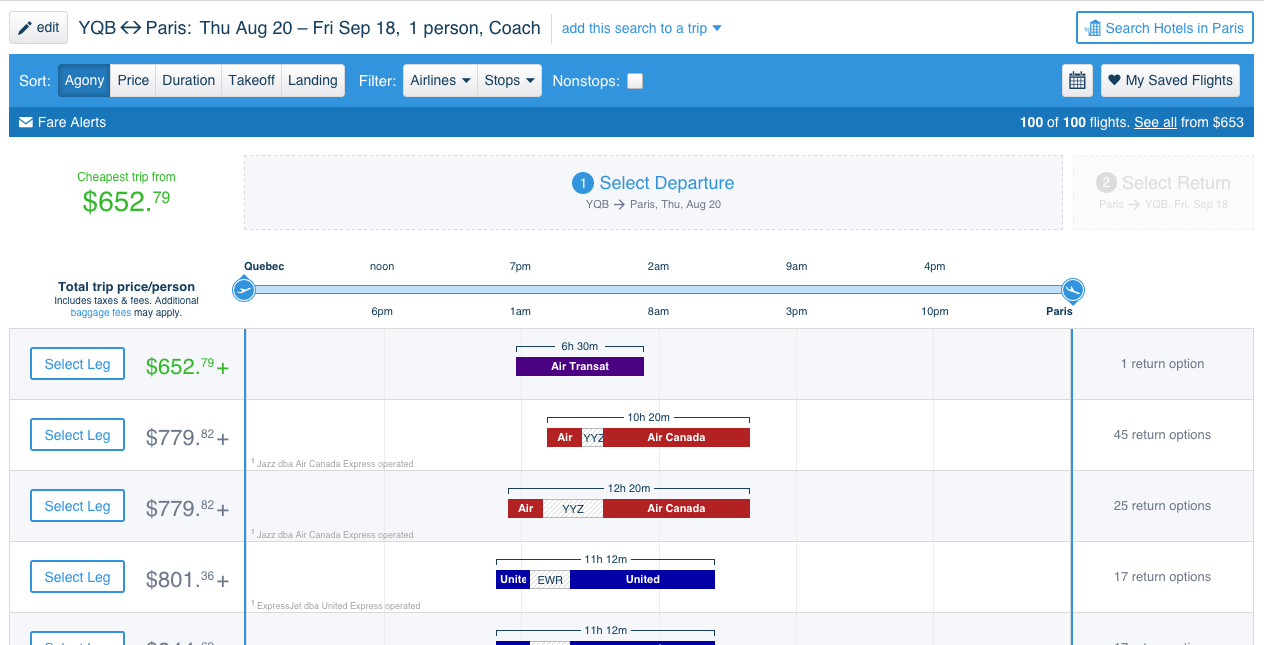Click the United long segment in 11h 12m flight
The width and height of the screenshot is (1264, 645).
pos(643,580)
